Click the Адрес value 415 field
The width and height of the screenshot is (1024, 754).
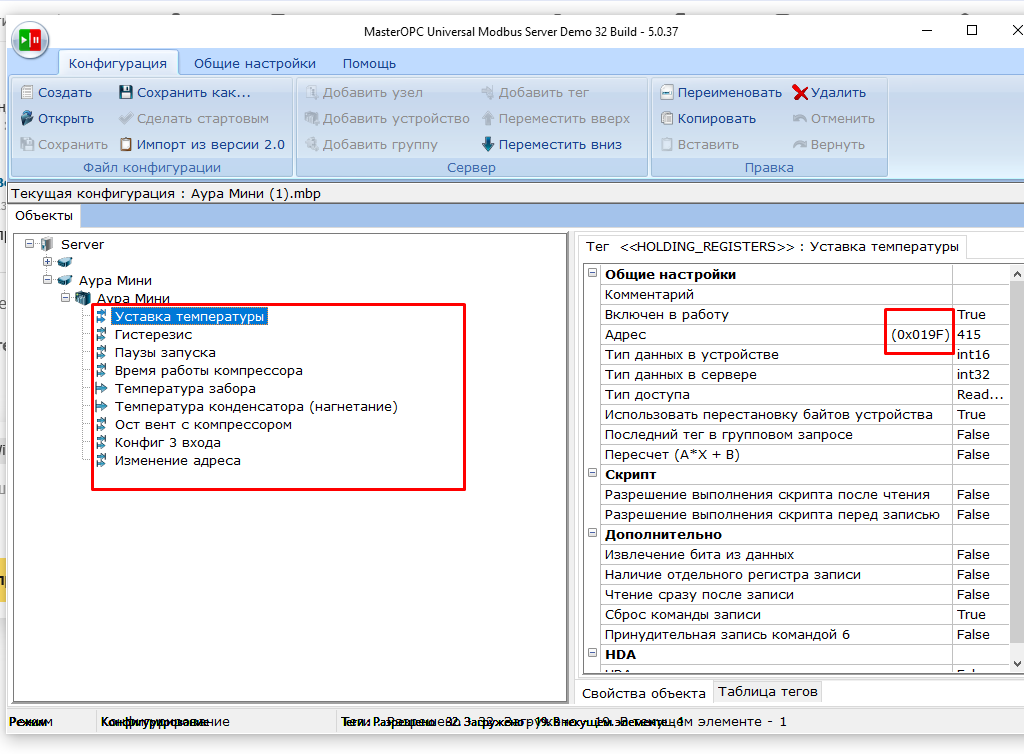point(982,334)
